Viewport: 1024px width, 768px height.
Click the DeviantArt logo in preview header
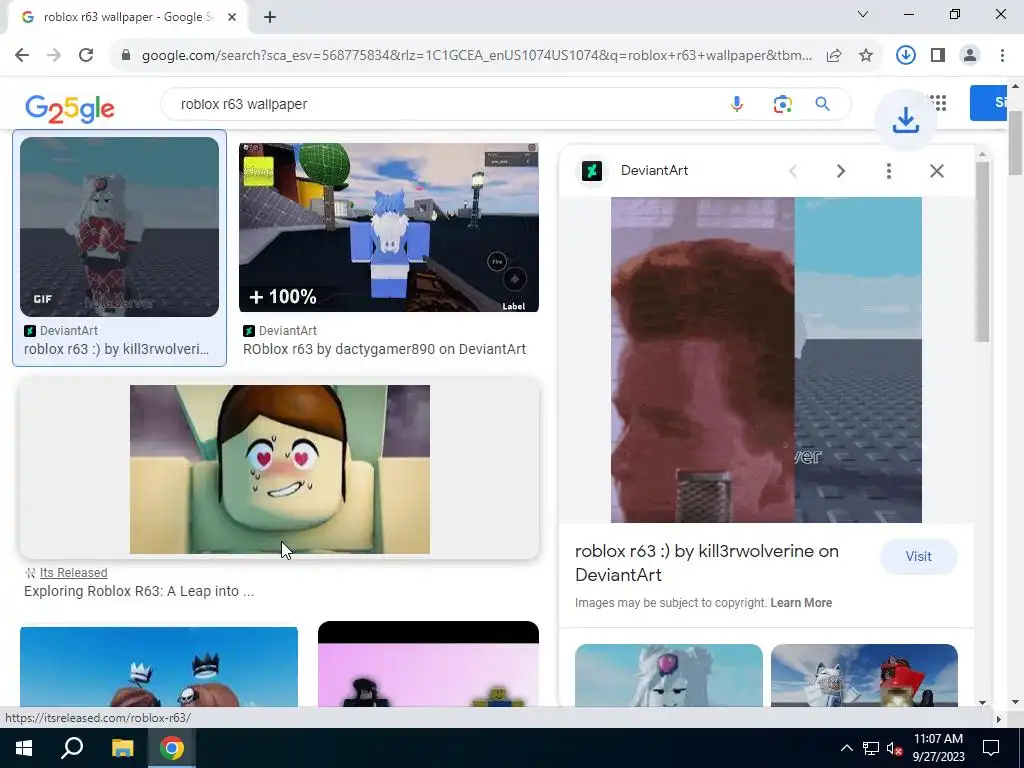(x=592, y=171)
